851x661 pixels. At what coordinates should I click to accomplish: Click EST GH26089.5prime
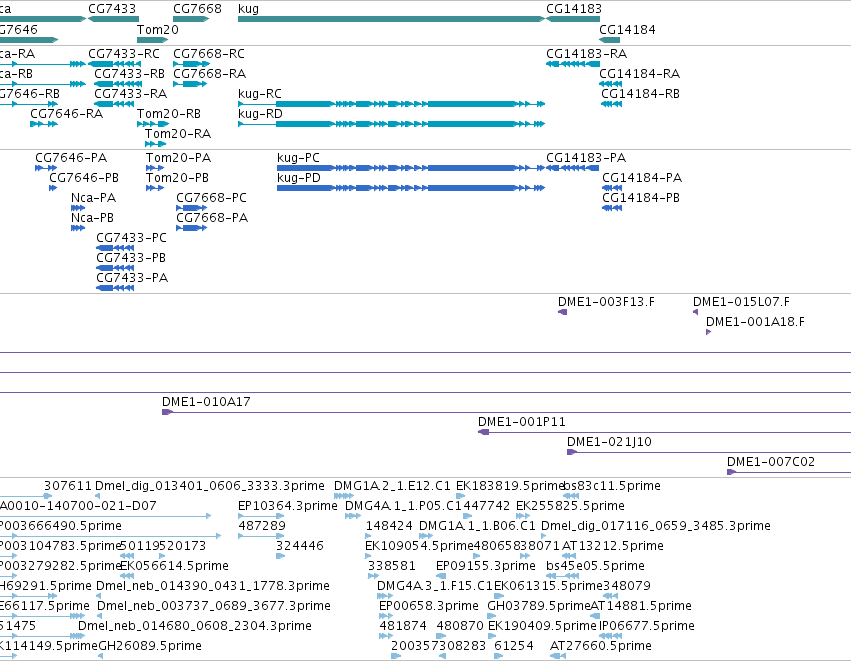tap(101, 656)
